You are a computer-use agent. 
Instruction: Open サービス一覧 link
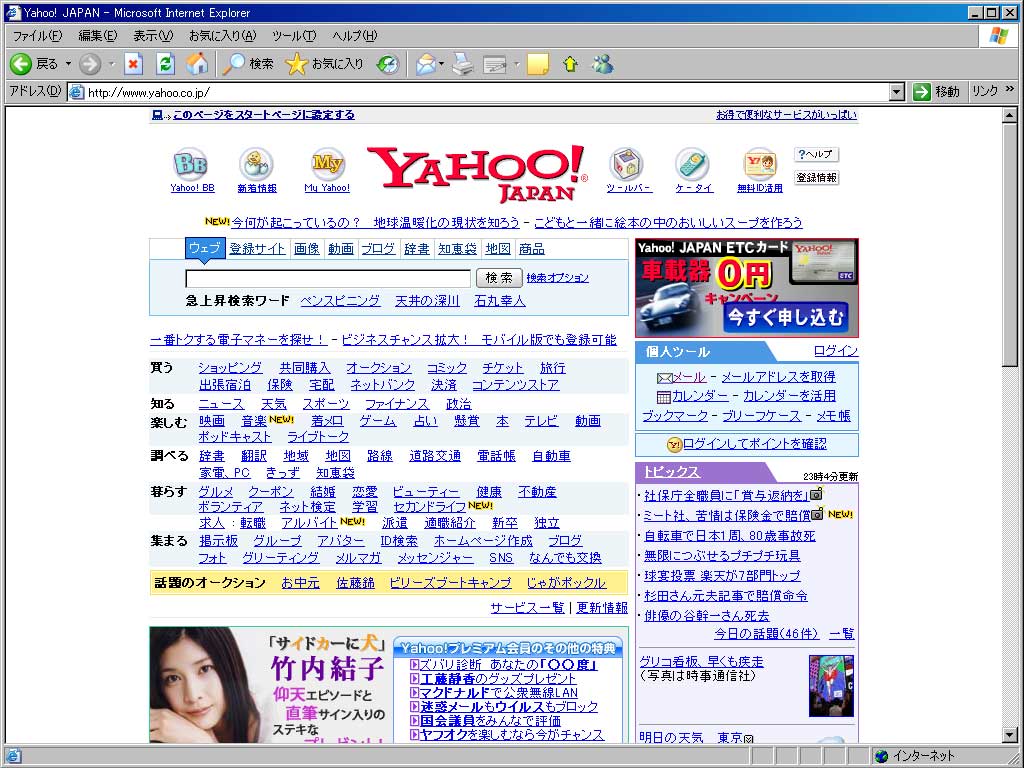[527, 608]
